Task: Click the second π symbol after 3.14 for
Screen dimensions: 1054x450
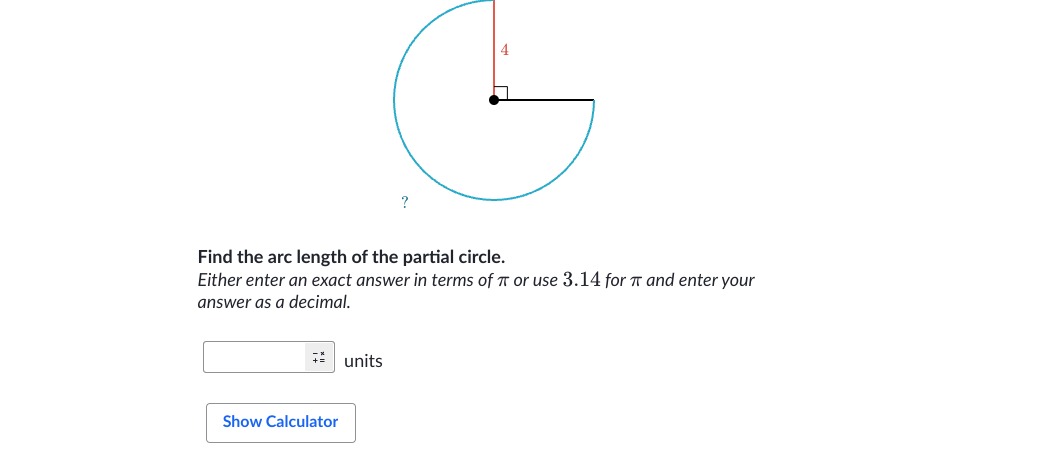Action: [x=636, y=281]
